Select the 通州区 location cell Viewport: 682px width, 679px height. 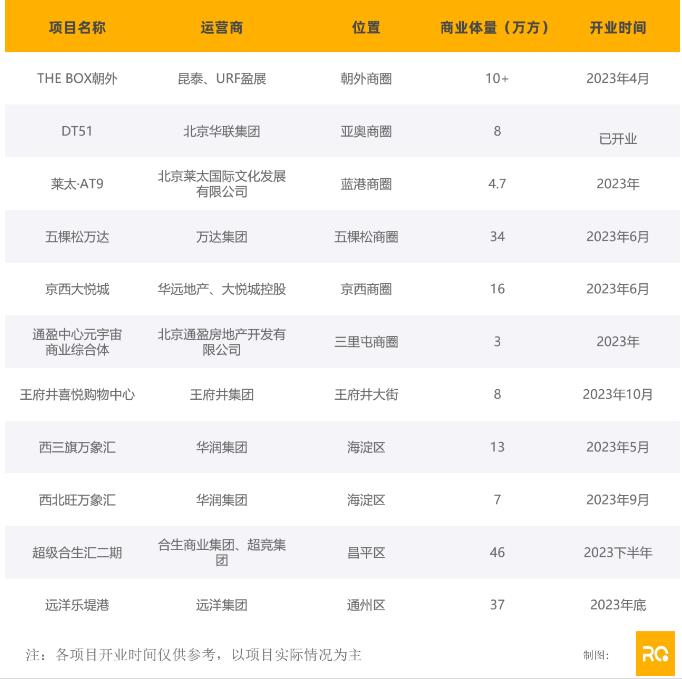[x=366, y=605]
